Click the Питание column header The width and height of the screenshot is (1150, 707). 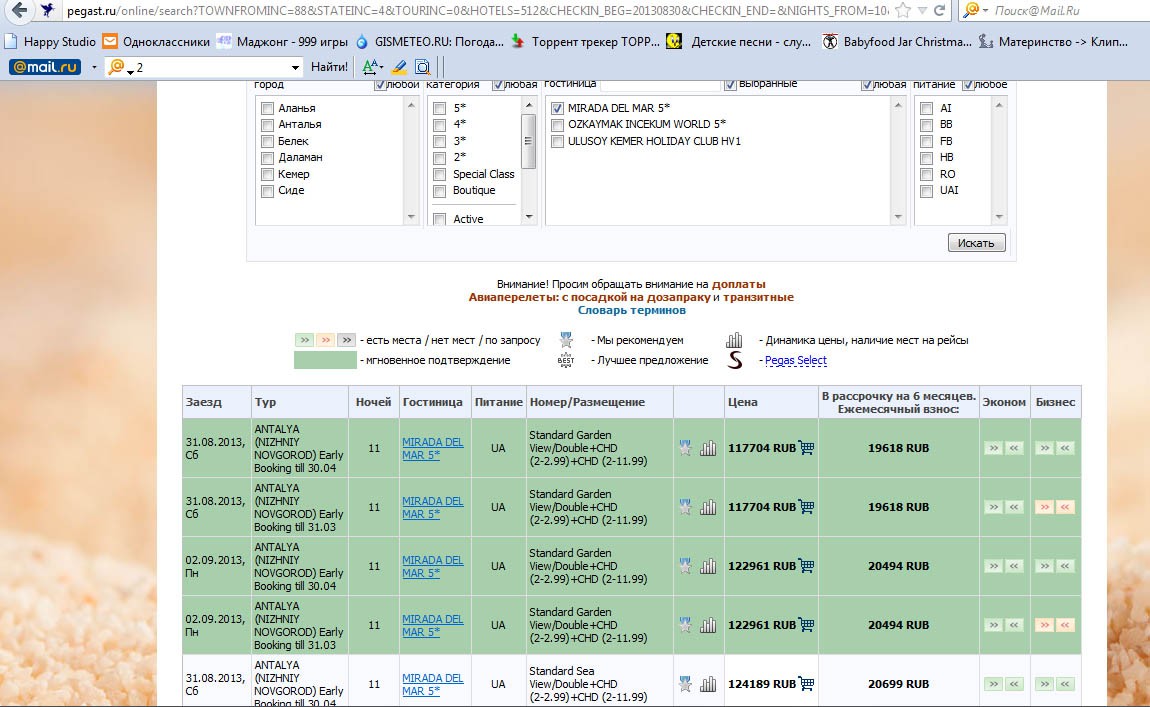pos(499,402)
